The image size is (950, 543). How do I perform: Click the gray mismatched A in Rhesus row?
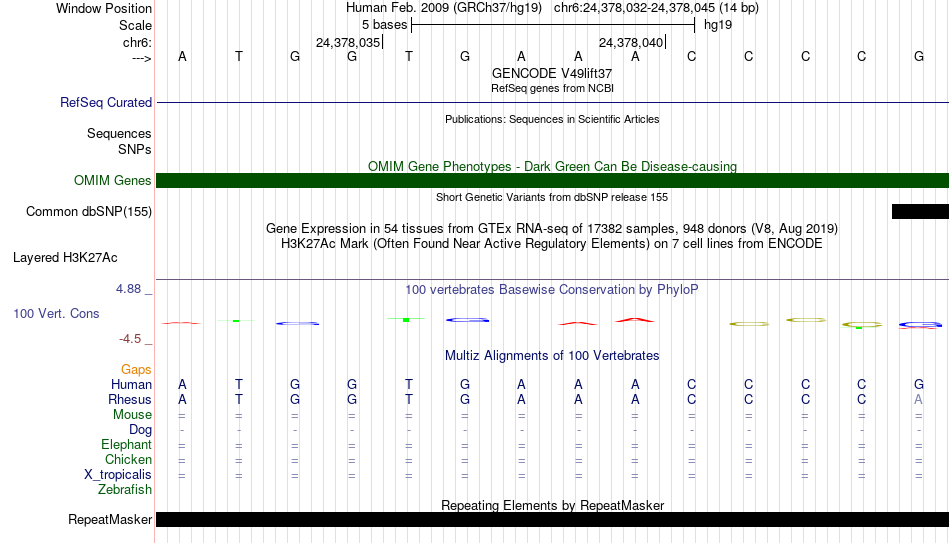[x=918, y=399]
